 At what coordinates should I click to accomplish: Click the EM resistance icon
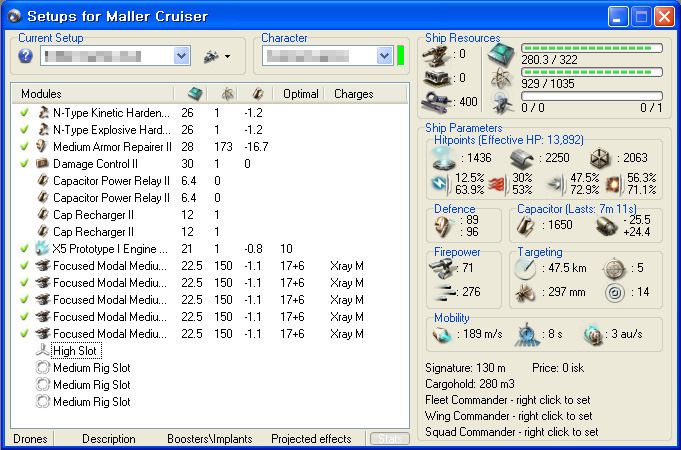[x=441, y=184]
